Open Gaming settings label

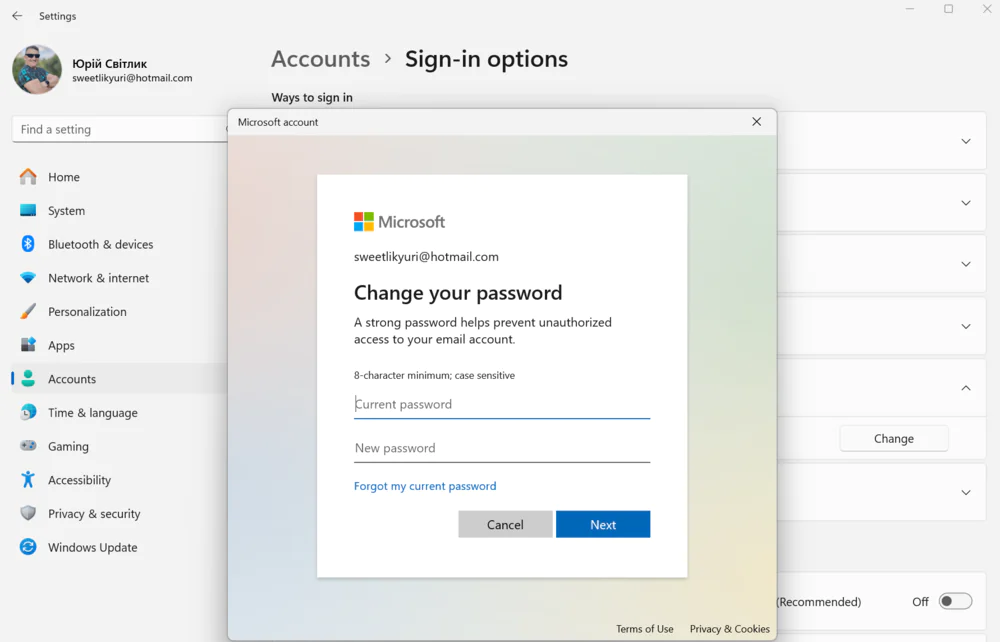click(x=68, y=446)
